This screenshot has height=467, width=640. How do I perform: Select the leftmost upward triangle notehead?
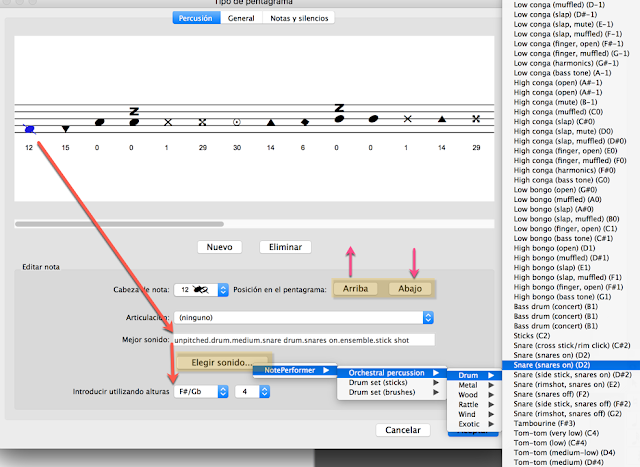(x=271, y=122)
